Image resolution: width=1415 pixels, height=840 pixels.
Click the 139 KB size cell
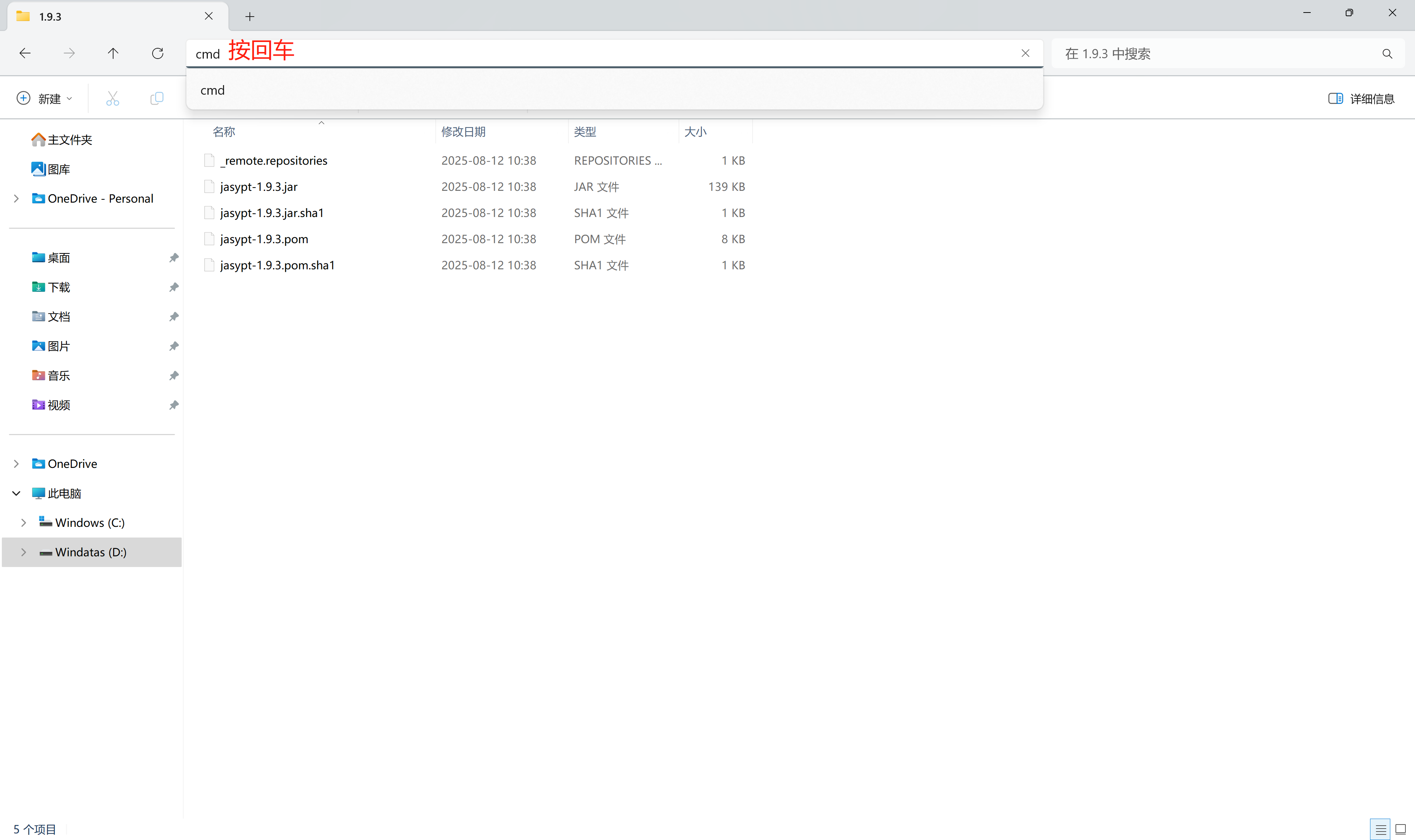(x=726, y=187)
